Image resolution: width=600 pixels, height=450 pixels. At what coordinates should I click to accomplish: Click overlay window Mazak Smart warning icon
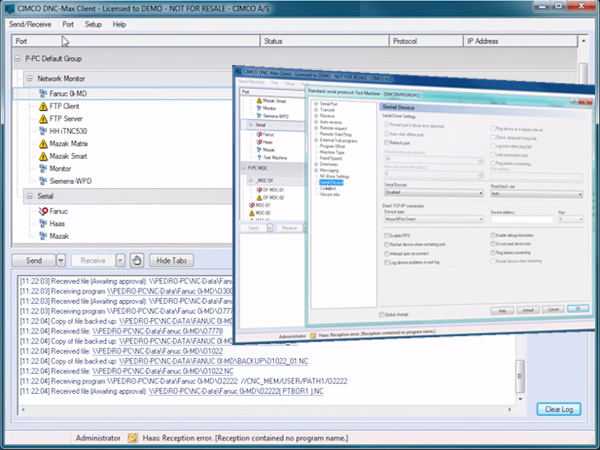click(x=259, y=101)
